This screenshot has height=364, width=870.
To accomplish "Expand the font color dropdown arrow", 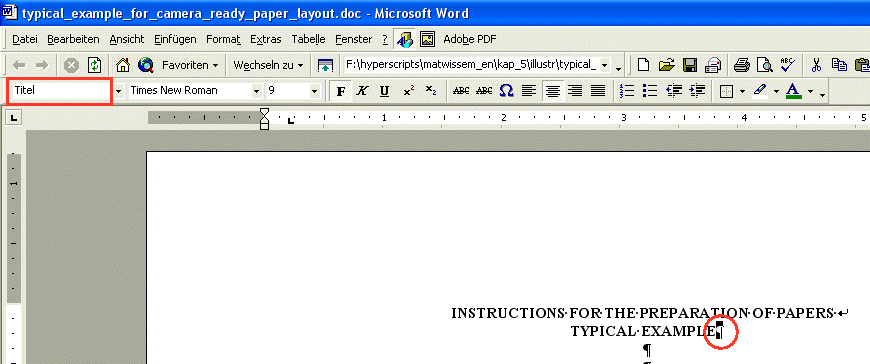I will click(810, 92).
